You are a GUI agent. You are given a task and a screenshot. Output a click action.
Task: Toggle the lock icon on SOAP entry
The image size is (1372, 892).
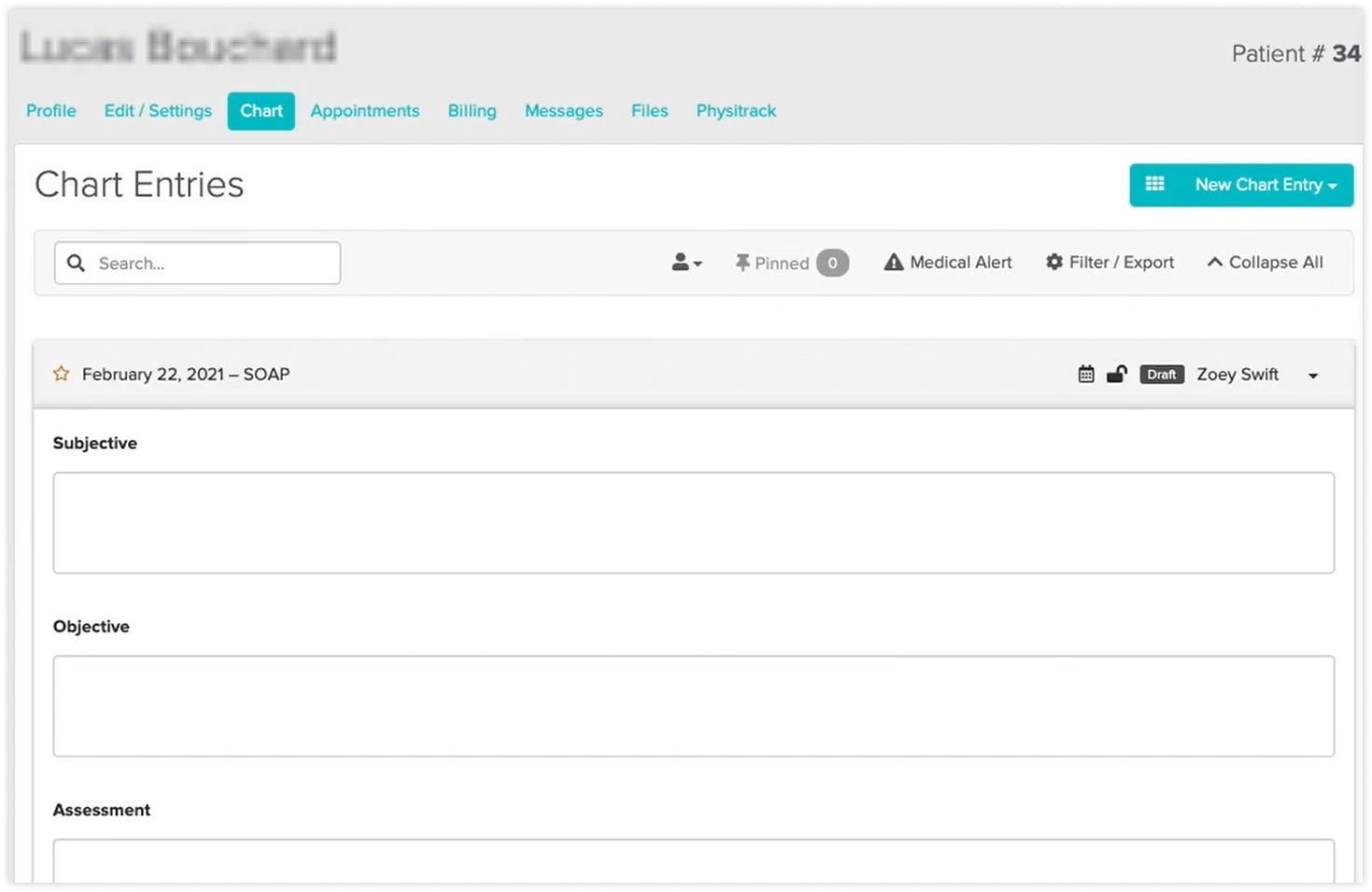(1117, 374)
